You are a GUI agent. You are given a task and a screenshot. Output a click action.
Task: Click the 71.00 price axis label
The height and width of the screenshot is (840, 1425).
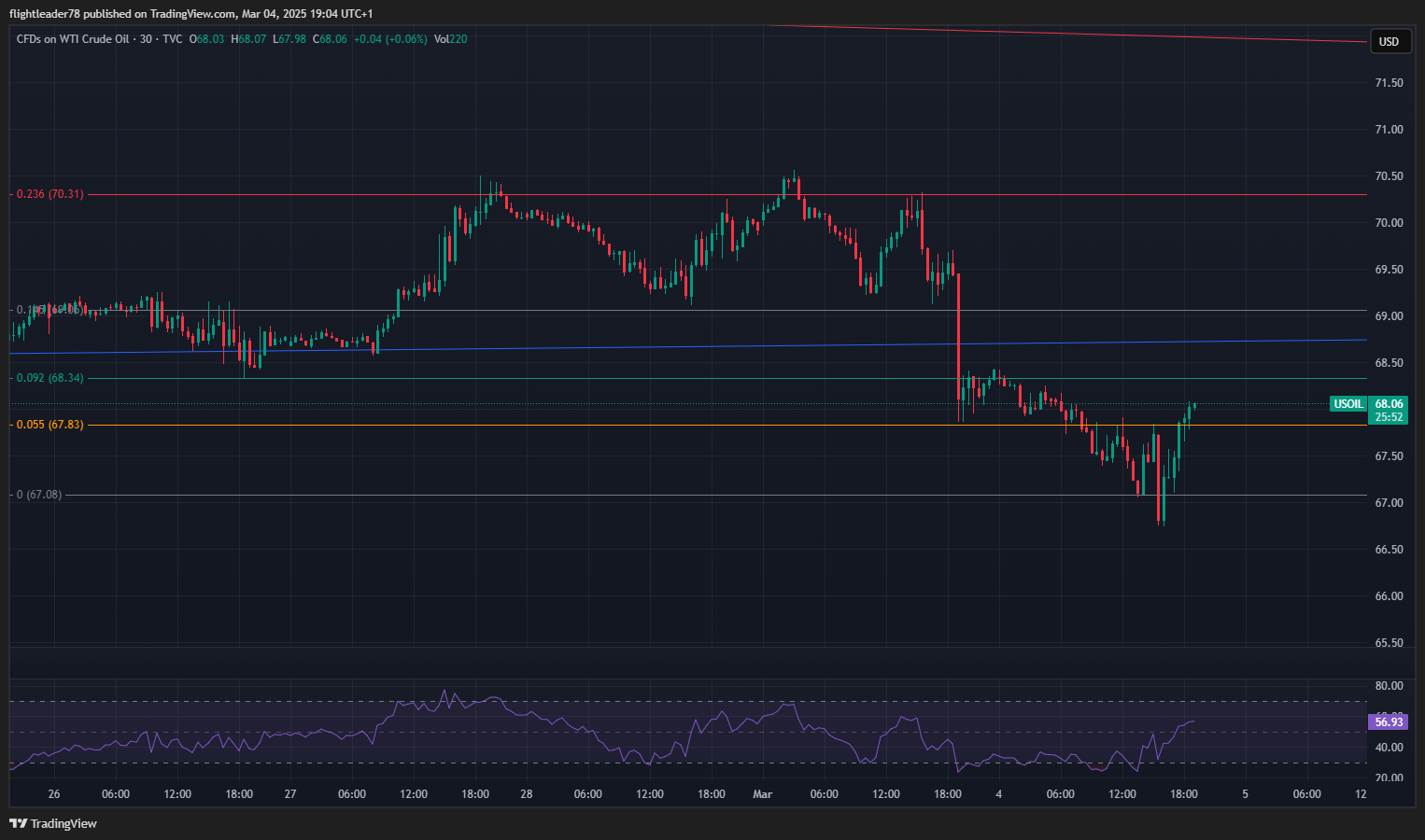(x=1389, y=130)
